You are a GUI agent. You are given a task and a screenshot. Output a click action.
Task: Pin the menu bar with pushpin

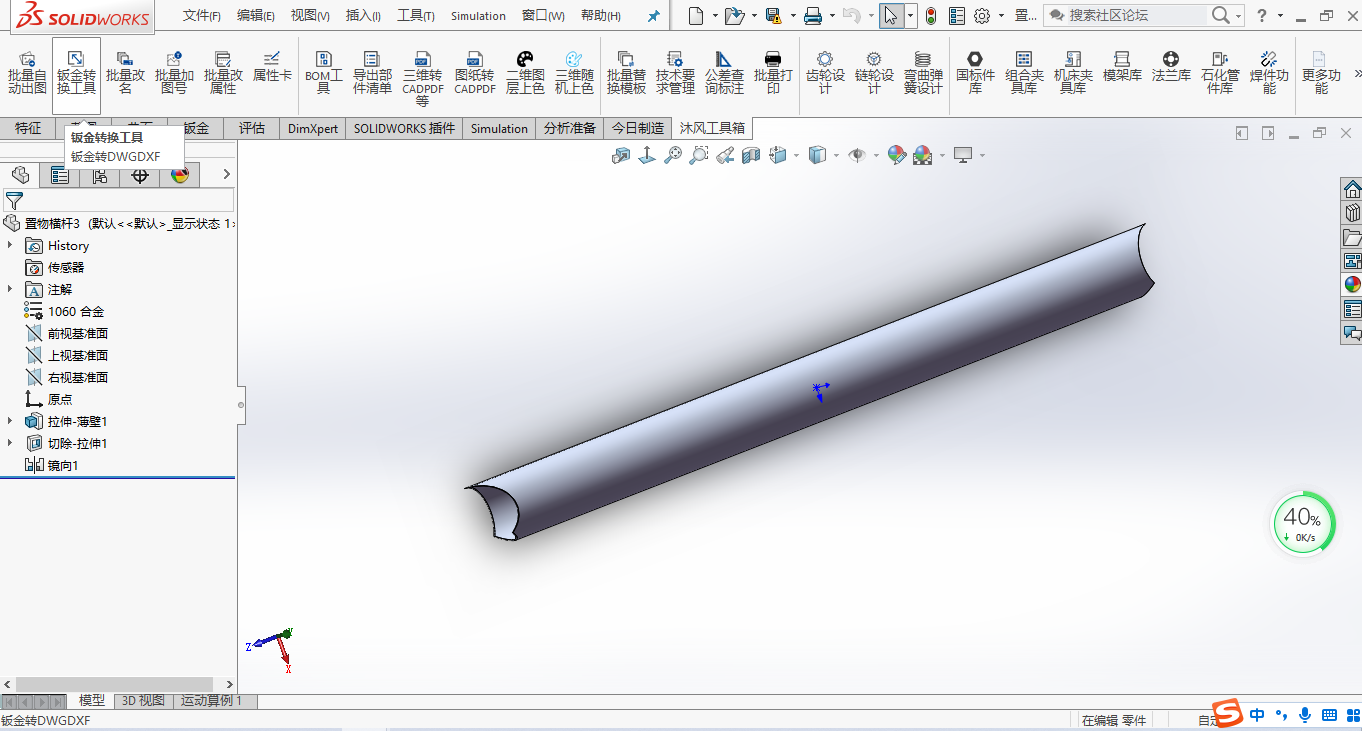click(x=654, y=16)
